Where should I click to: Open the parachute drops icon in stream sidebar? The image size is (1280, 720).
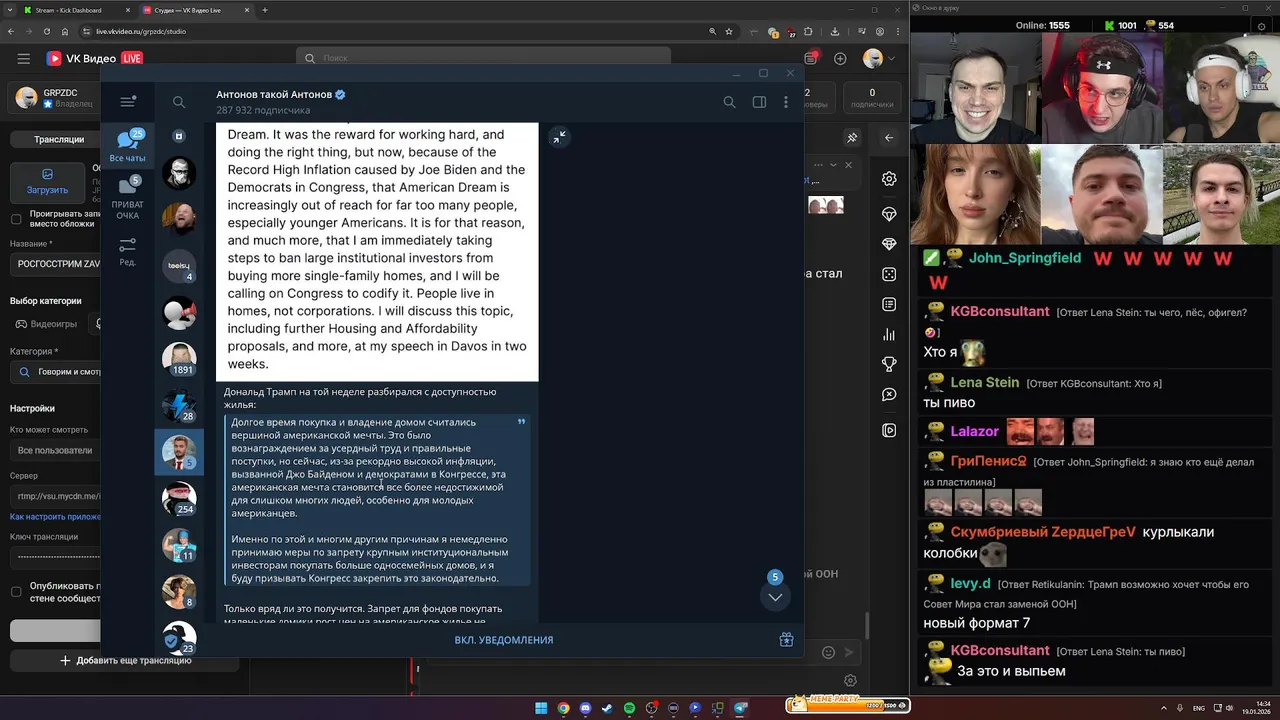coord(889,214)
